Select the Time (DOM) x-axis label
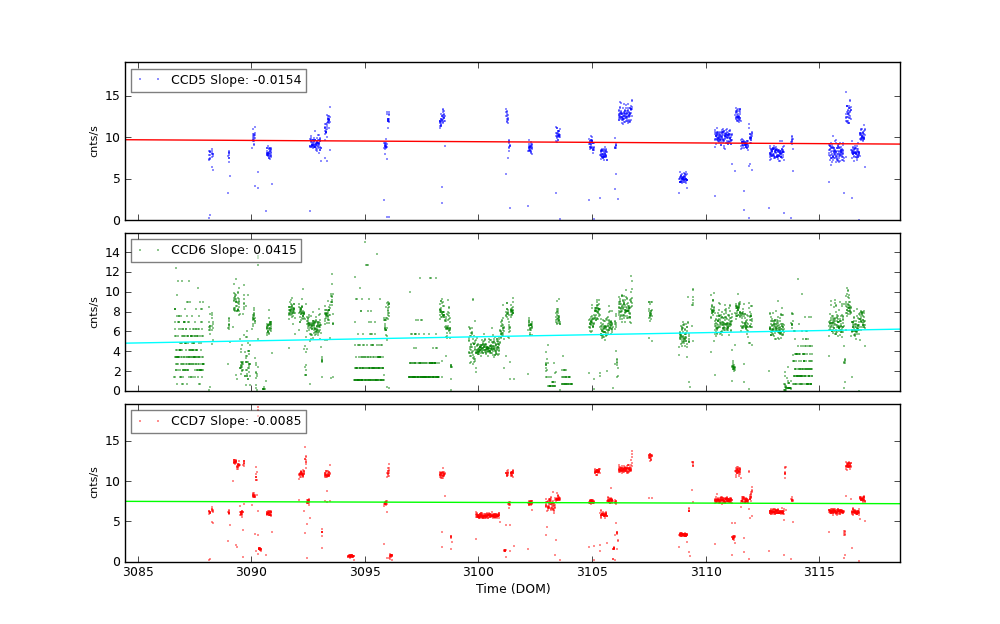This screenshot has width=1000, height=624. 512,589
